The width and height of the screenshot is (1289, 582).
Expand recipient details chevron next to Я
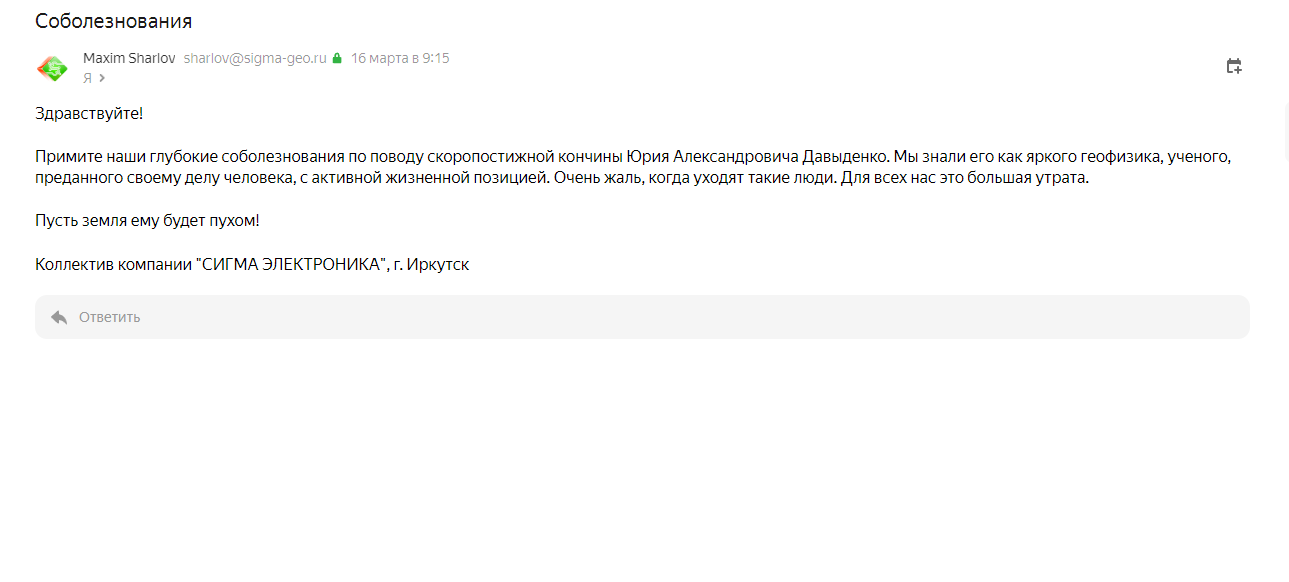point(102,78)
